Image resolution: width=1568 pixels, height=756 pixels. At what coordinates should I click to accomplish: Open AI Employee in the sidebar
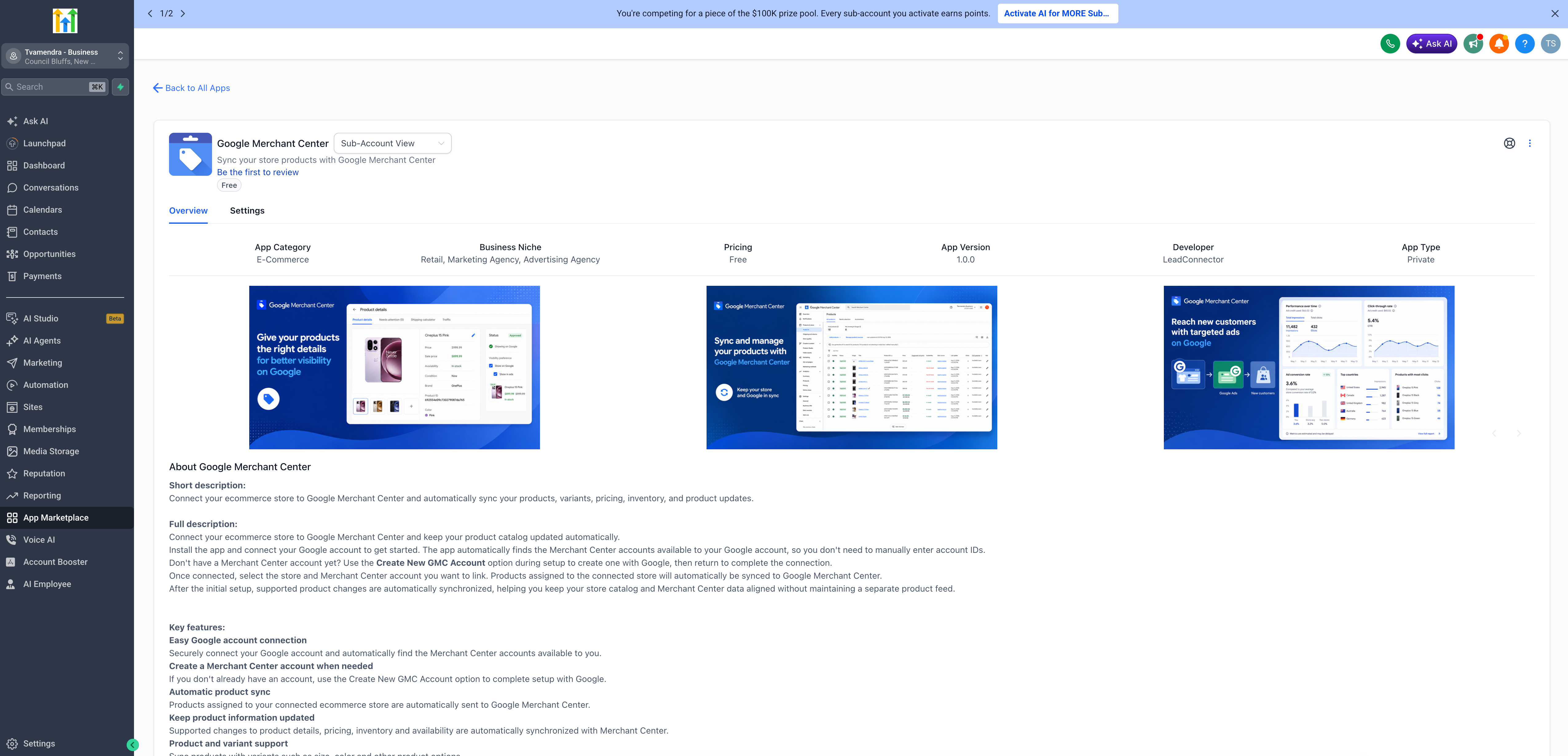point(67,584)
